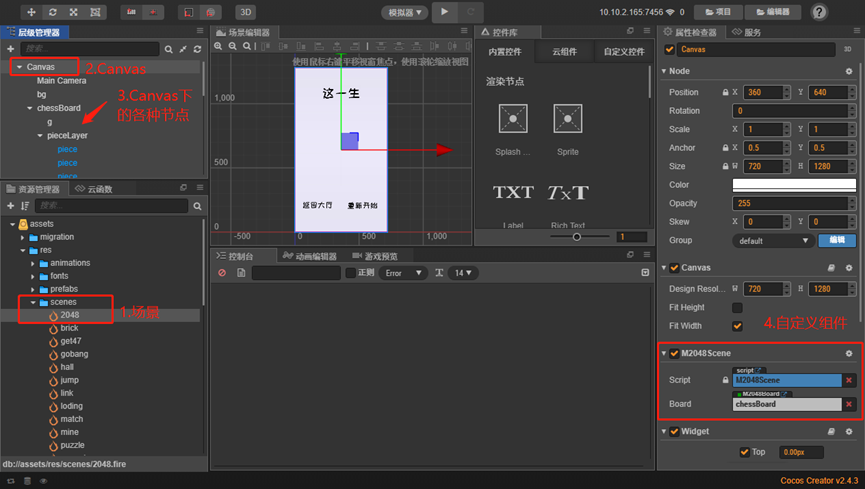Select the Rich Text widget icon
Viewport: 865px width, 489px height.
[568, 192]
